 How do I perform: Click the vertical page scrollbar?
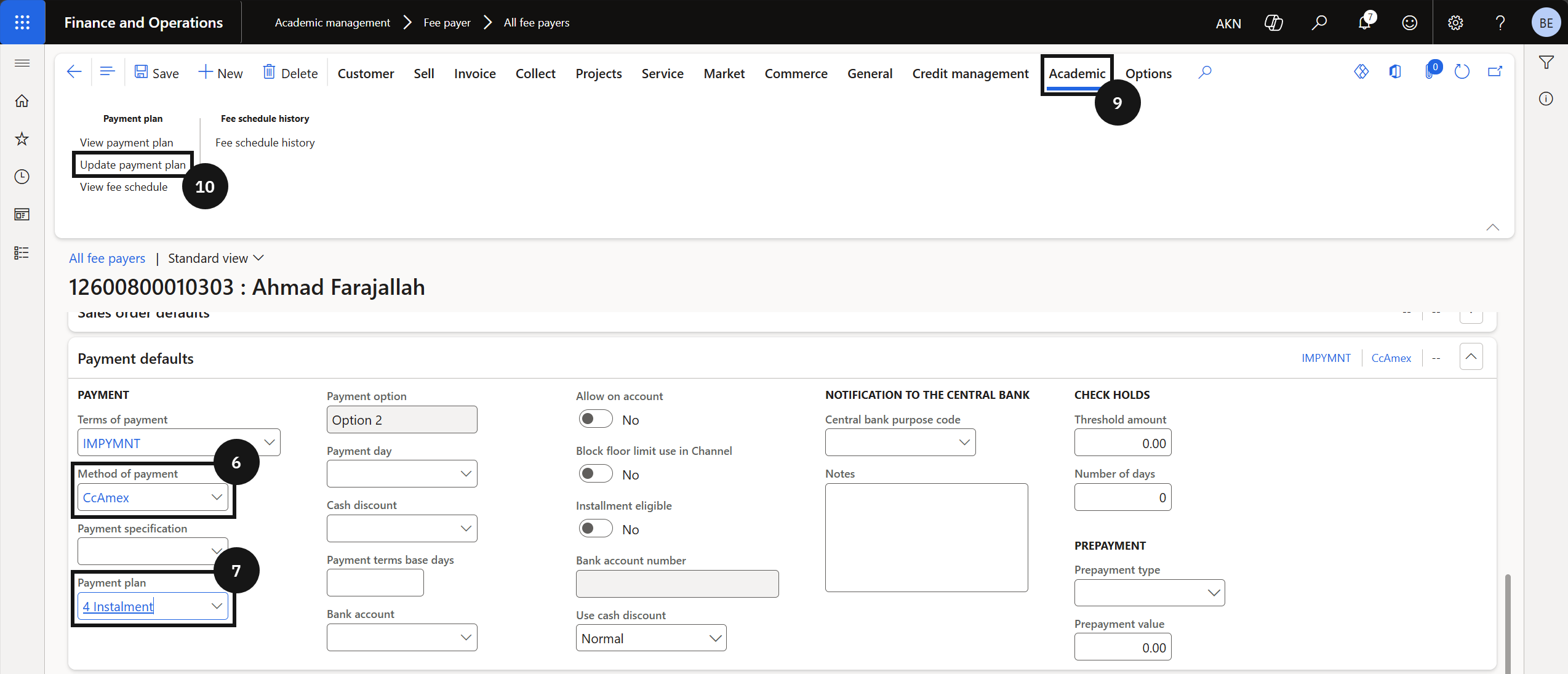click(x=1507, y=624)
